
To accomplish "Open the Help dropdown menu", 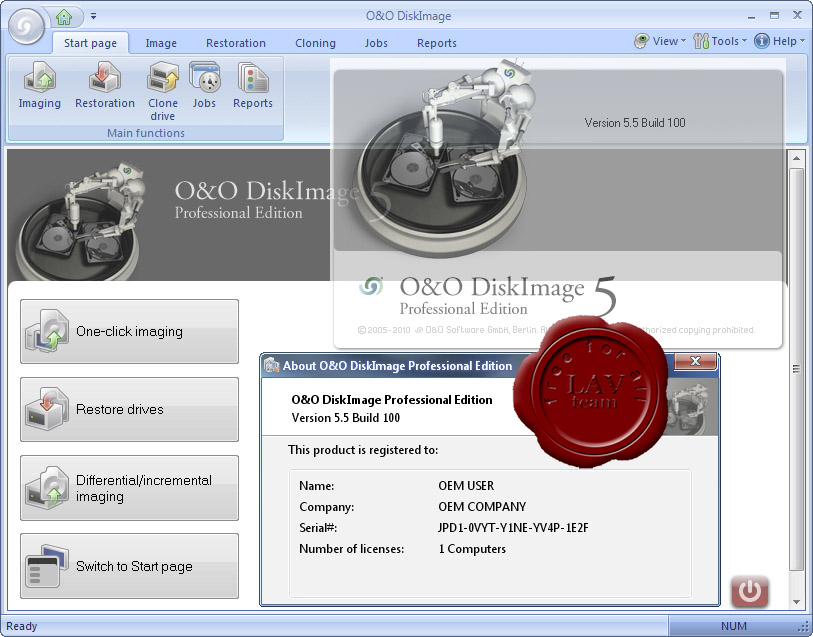I will tap(779, 41).
